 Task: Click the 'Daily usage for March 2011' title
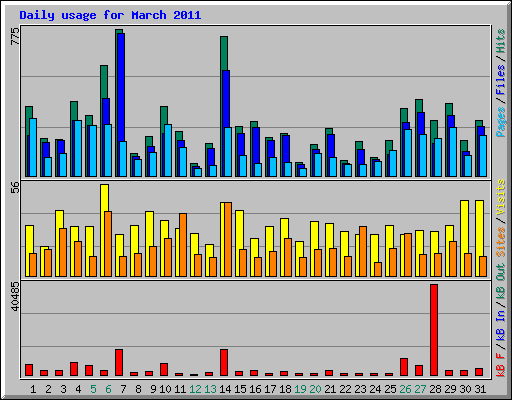click(x=110, y=15)
